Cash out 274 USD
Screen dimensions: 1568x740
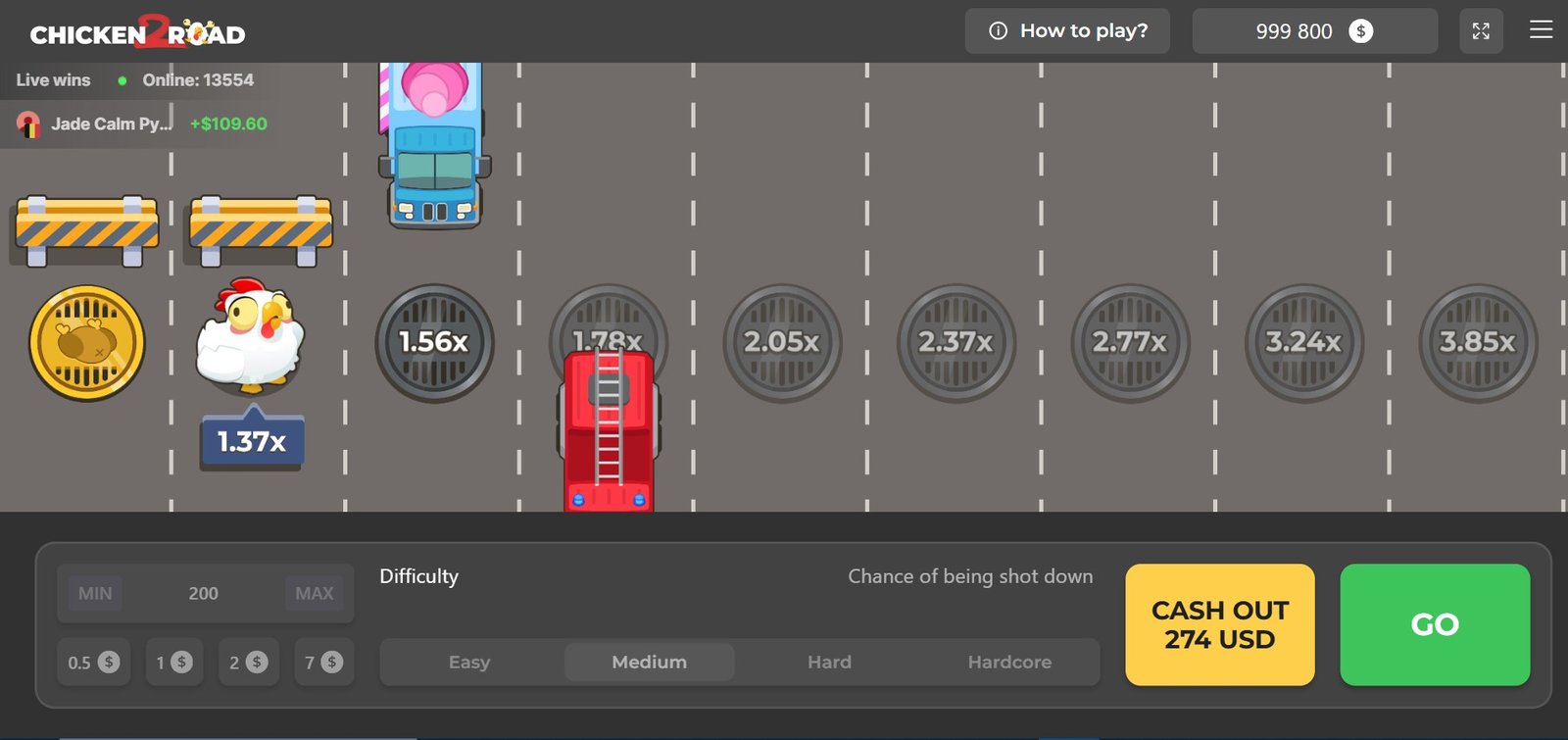(x=1219, y=624)
